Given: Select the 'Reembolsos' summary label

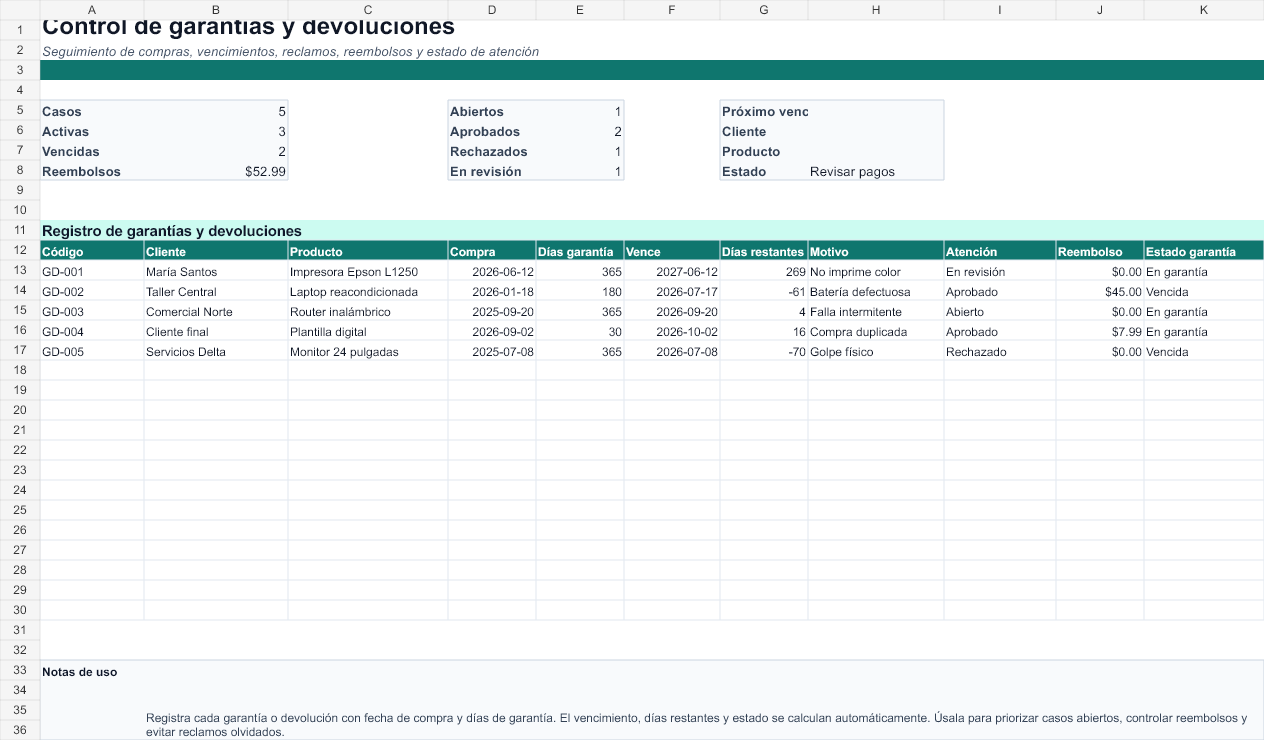Looking at the screenshot, I should [92, 171].
